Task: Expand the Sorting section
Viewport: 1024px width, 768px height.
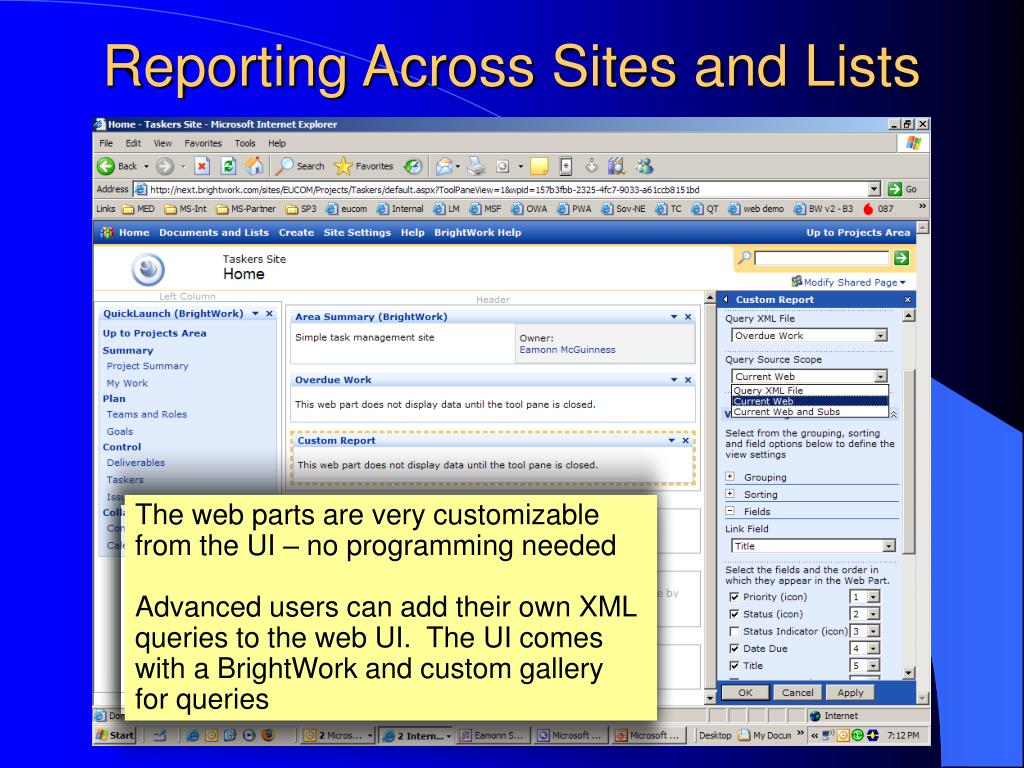Action: point(730,494)
